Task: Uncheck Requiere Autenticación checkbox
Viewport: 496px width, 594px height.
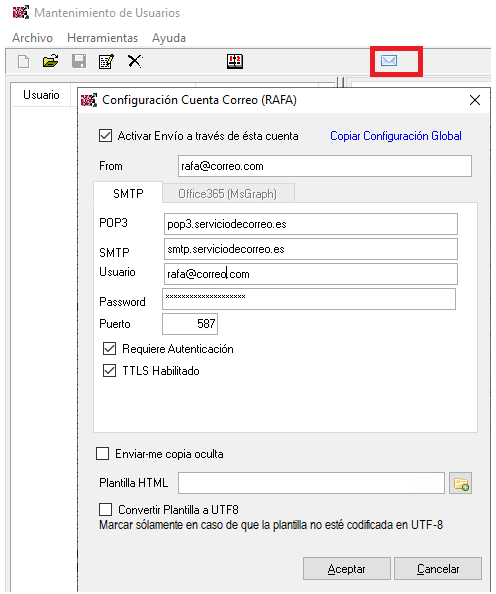Action: (x=110, y=349)
